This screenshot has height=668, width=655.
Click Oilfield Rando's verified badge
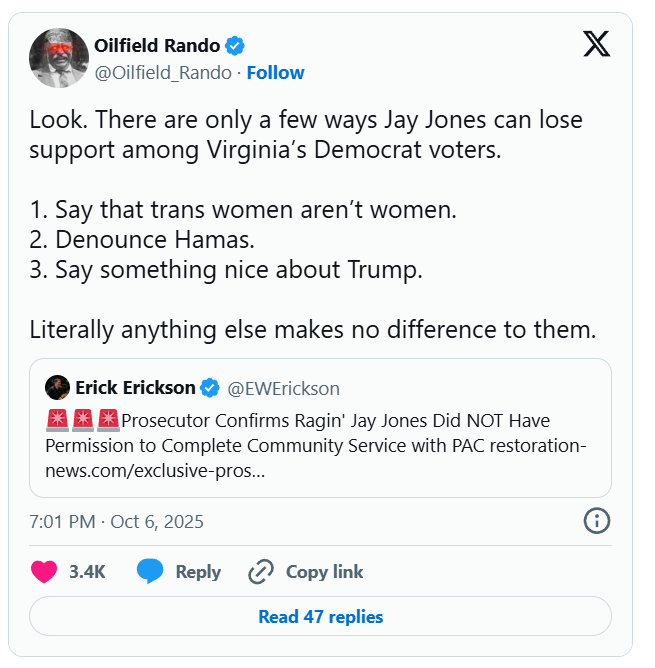coord(235,45)
